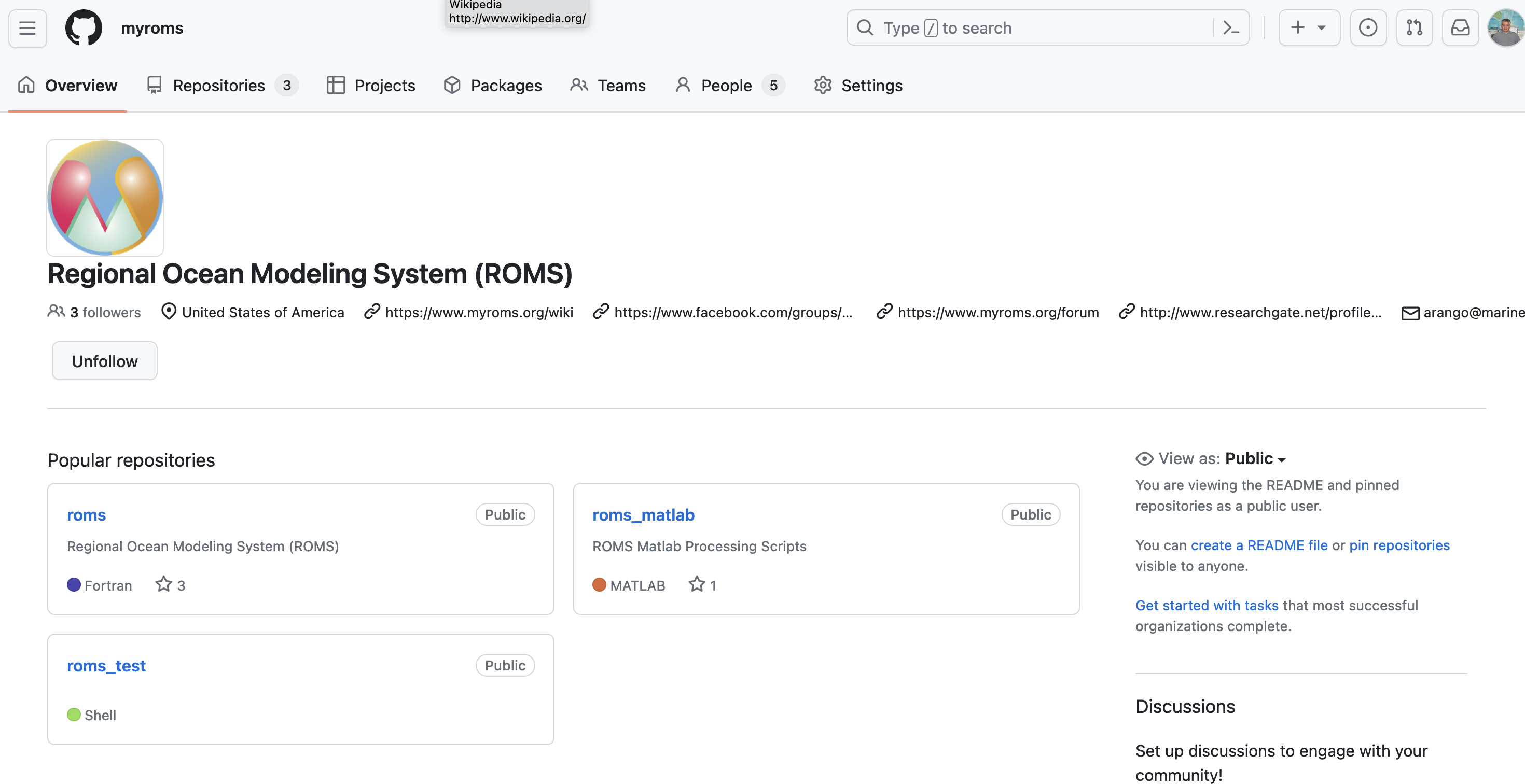This screenshot has height=784, width=1525.
Task: Open the Issues icon in the header
Action: pyautogui.click(x=1367, y=28)
